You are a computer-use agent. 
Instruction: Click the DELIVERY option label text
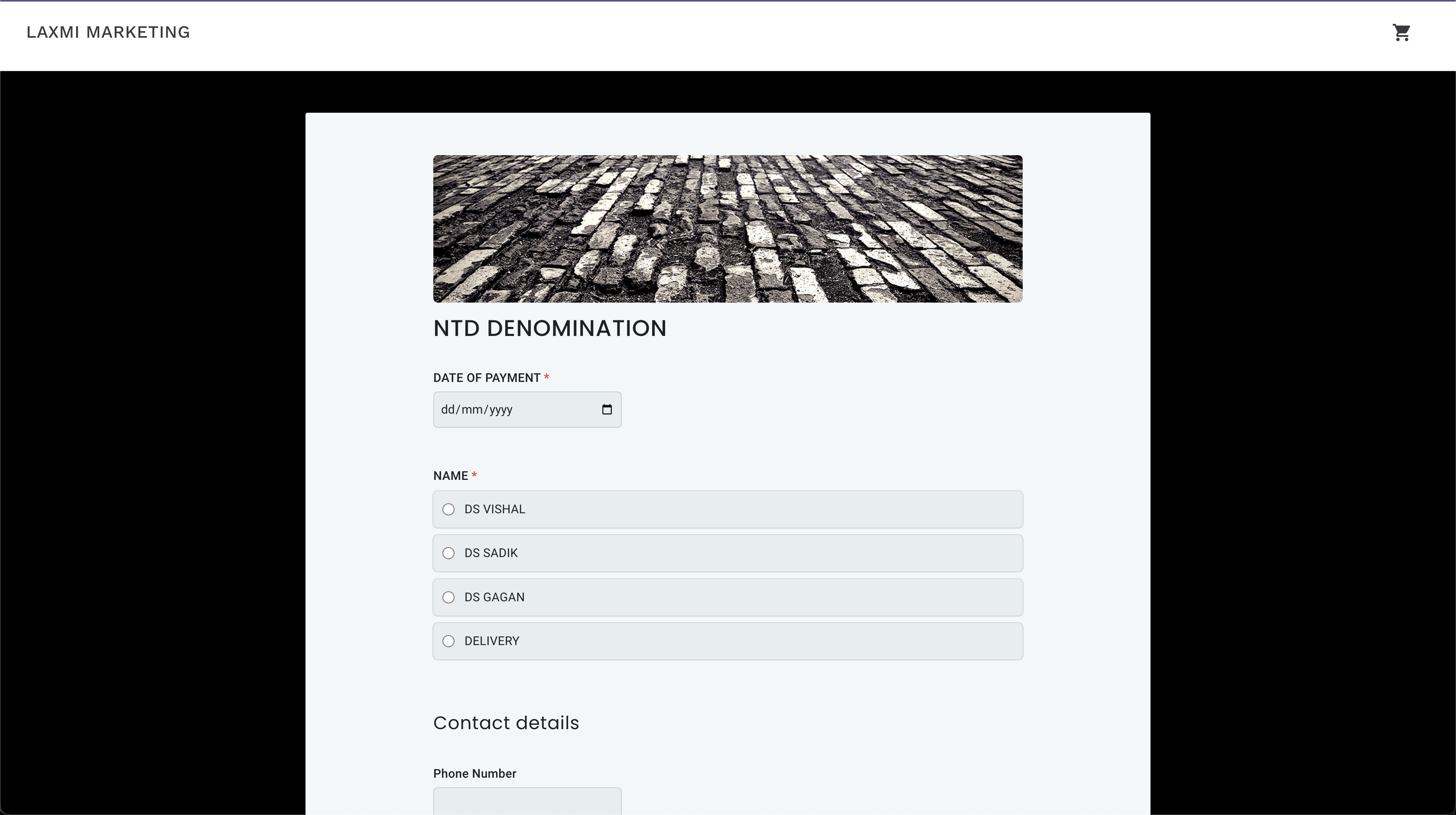[x=491, y=641]
